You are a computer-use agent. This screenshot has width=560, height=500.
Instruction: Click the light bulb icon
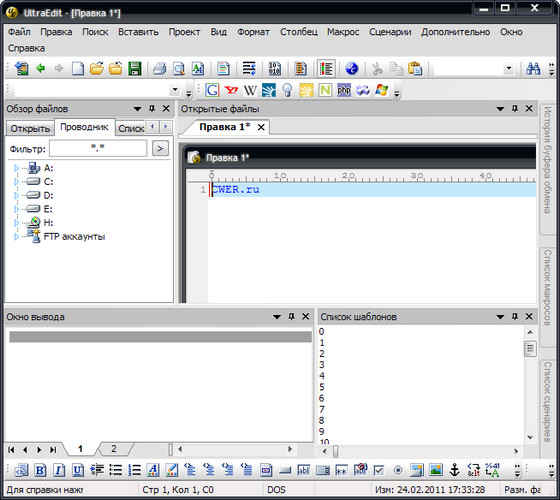pyautogui.click(x=287, y=90)
